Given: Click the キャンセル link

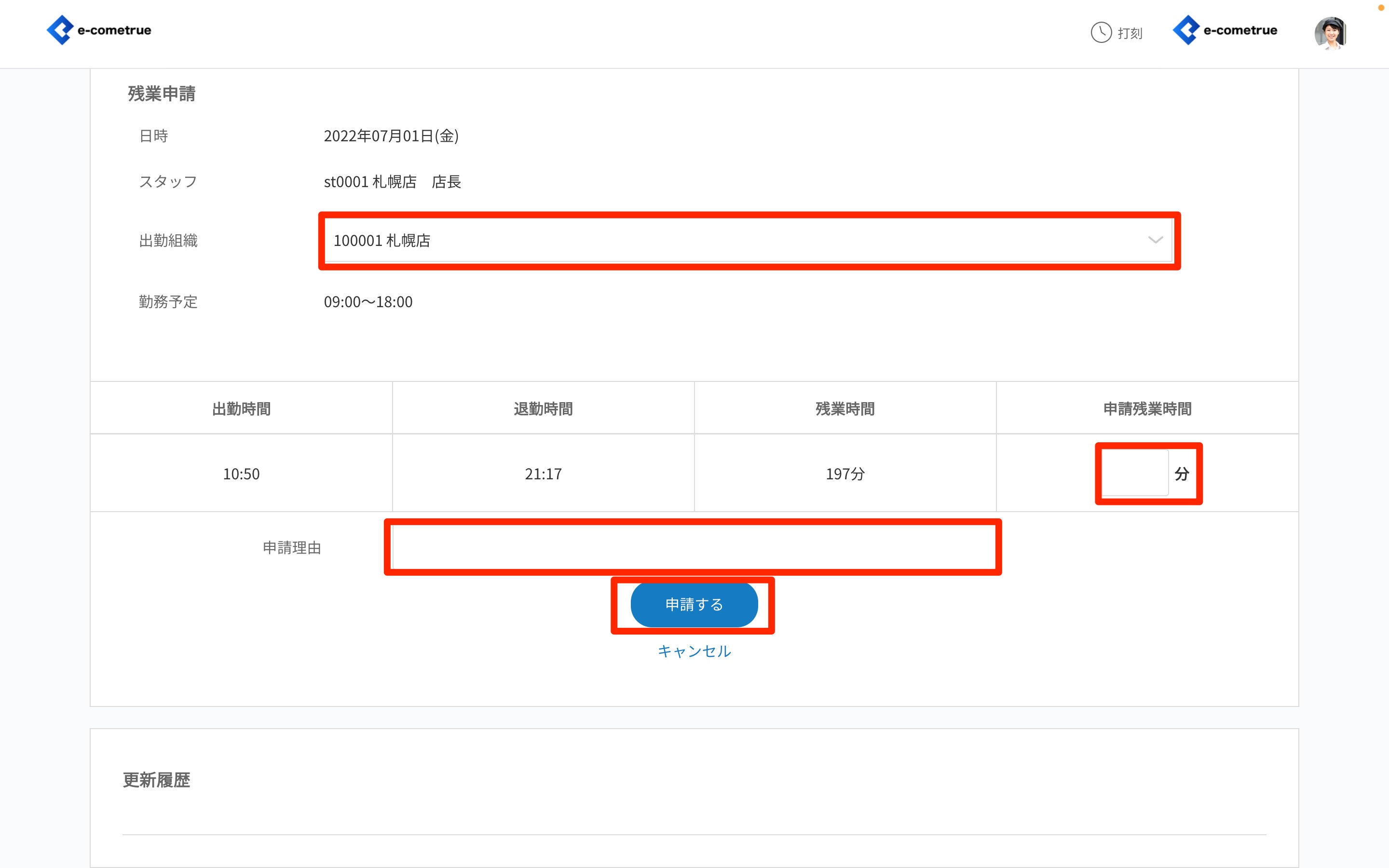Looking at the screenshot, I should click(x=694, y=651).
